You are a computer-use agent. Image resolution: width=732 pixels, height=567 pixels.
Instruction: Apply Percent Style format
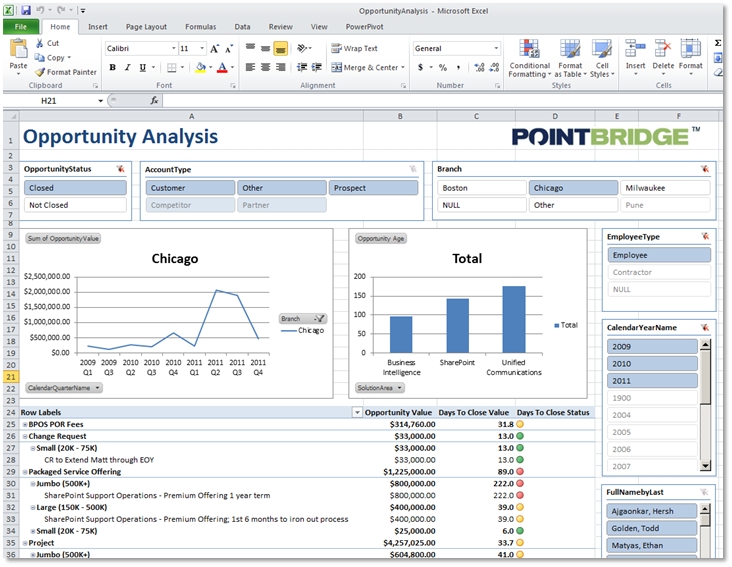(x=443, y=68)
